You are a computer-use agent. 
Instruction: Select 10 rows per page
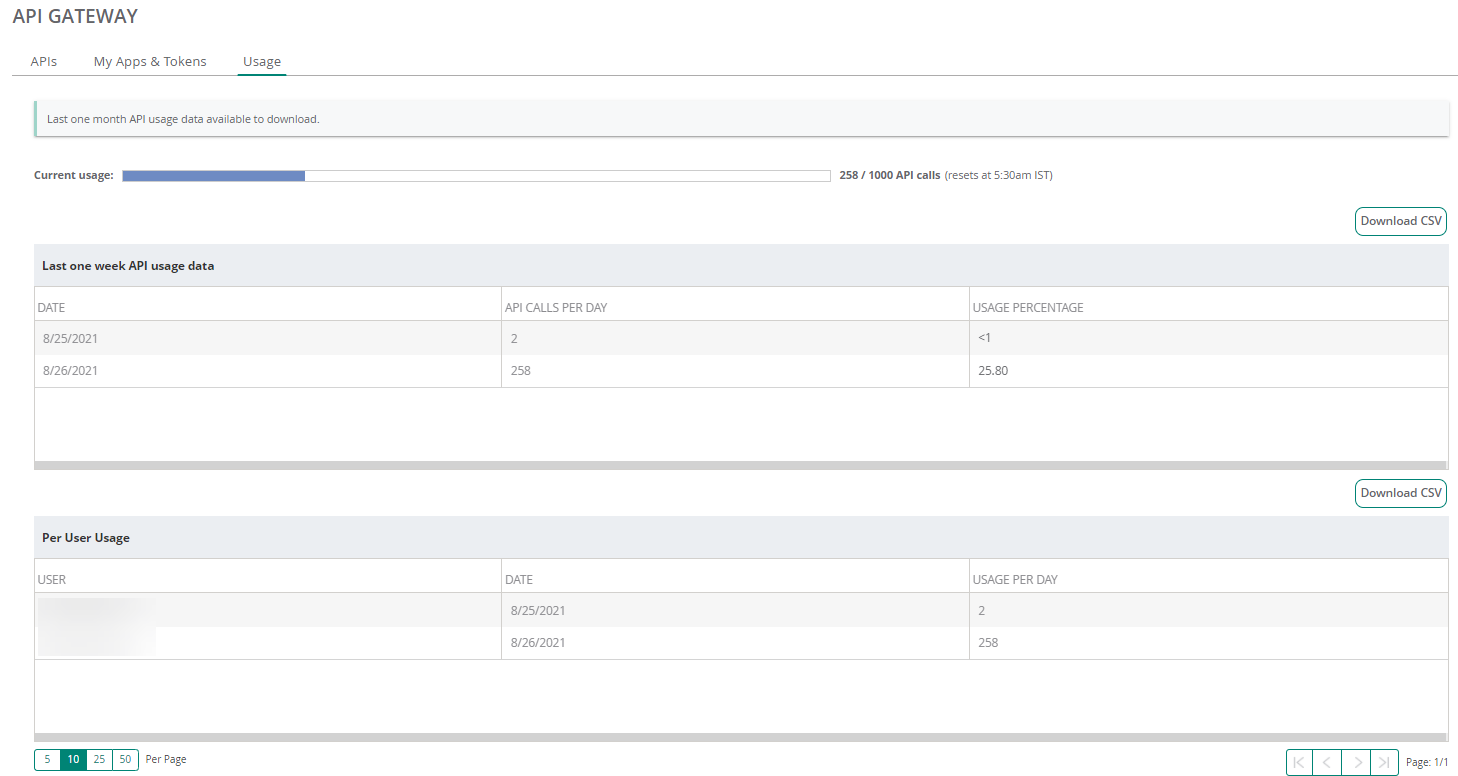point(73,759)
